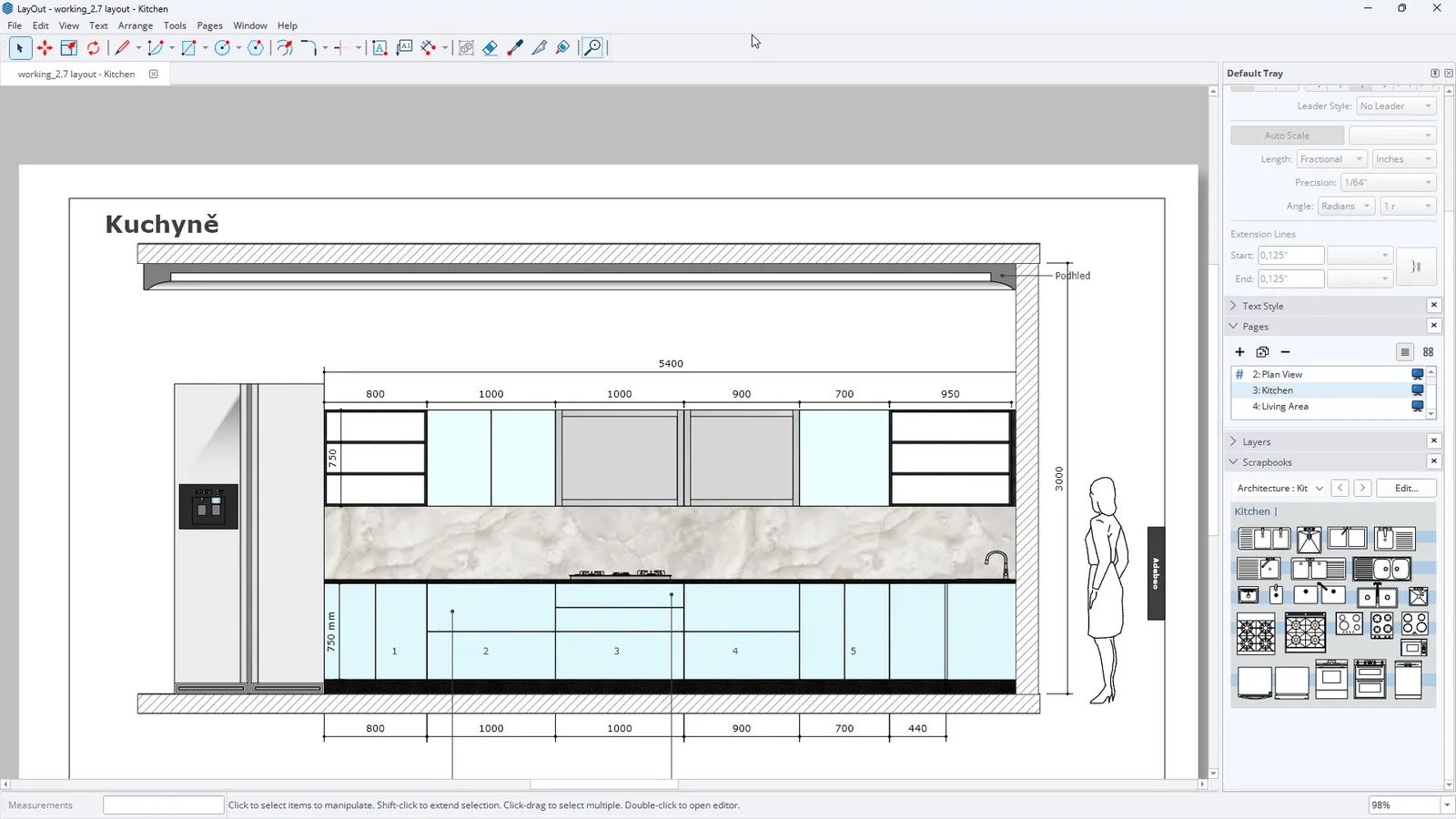Click the Measurements input field
The height and width of the screenshot is (819, 1456).
(x=163, y=805)
